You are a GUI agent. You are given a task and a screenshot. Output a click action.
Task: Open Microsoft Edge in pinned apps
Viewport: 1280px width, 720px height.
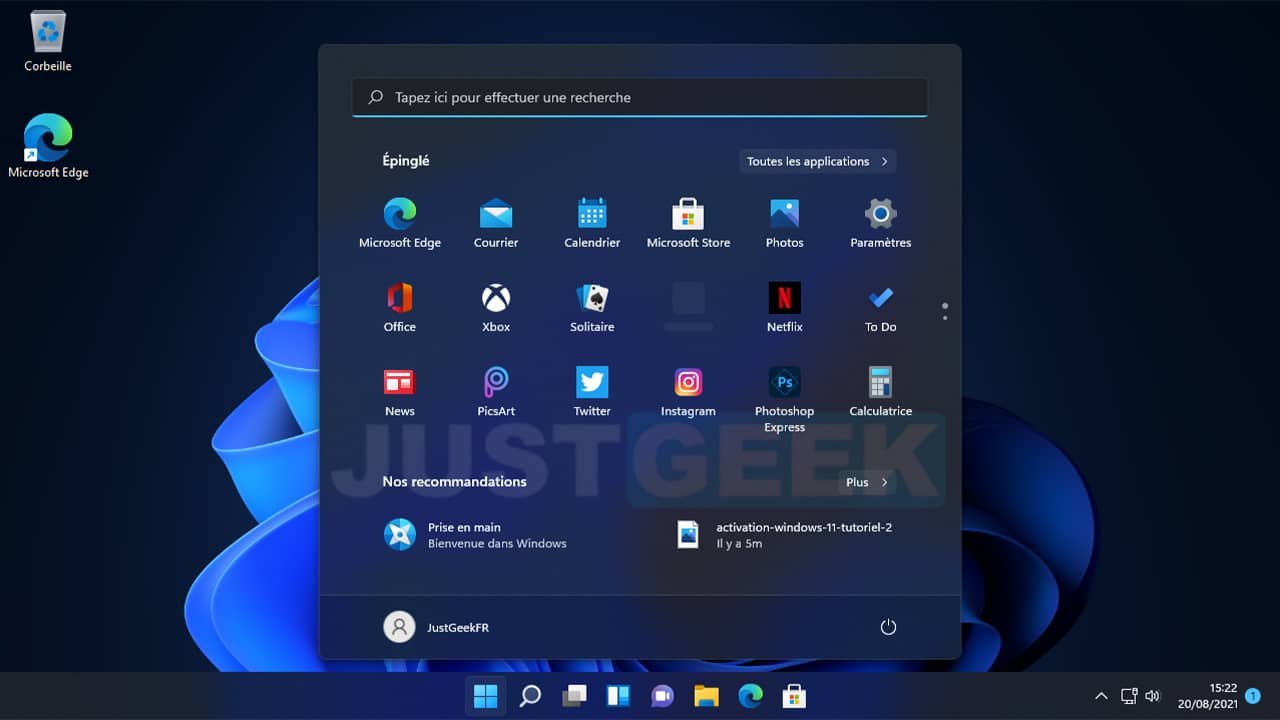click(400, 223)
